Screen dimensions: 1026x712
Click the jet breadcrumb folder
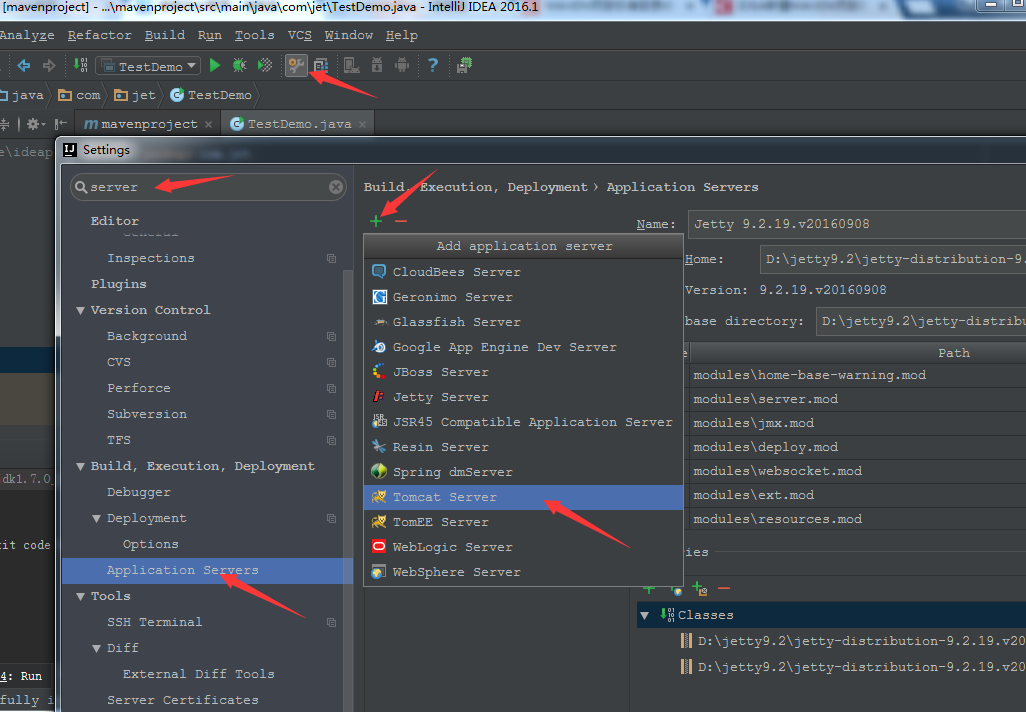[x=136, y=96]
